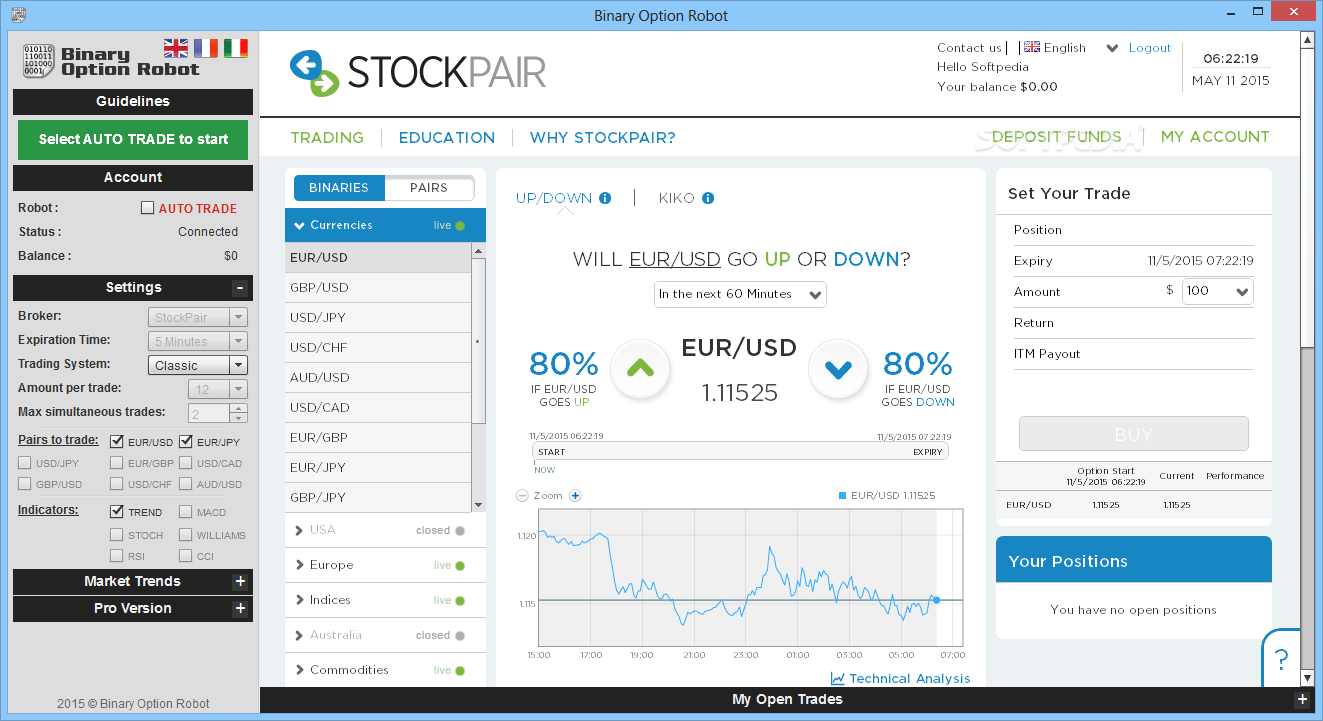This screenshot has width=1323, height=721.
Task: Zoom in the chart with plus icon
Action: coord(575,496)
